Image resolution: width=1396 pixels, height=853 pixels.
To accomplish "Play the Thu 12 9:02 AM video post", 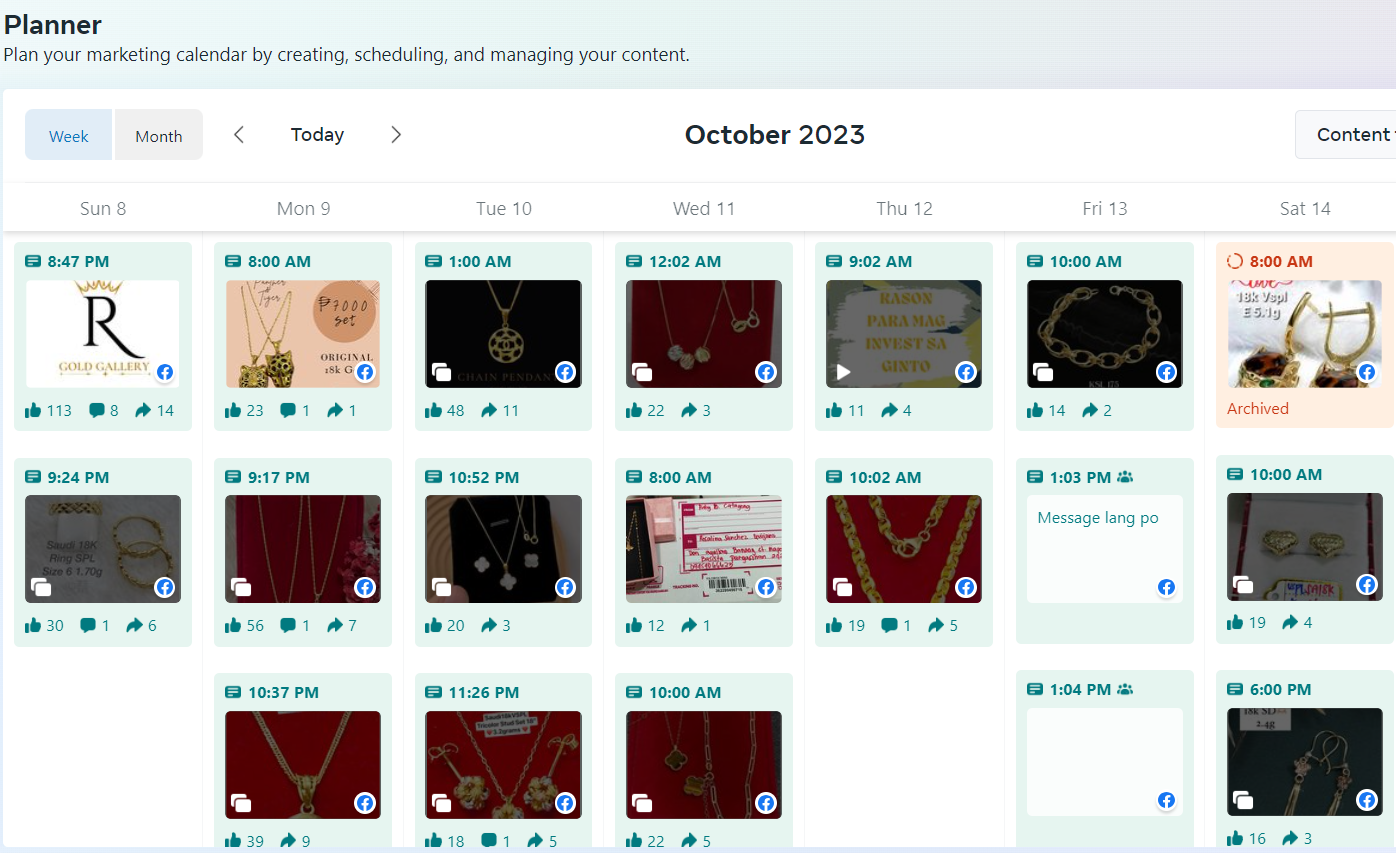I will pyautogui.click(x=843, y=372).
